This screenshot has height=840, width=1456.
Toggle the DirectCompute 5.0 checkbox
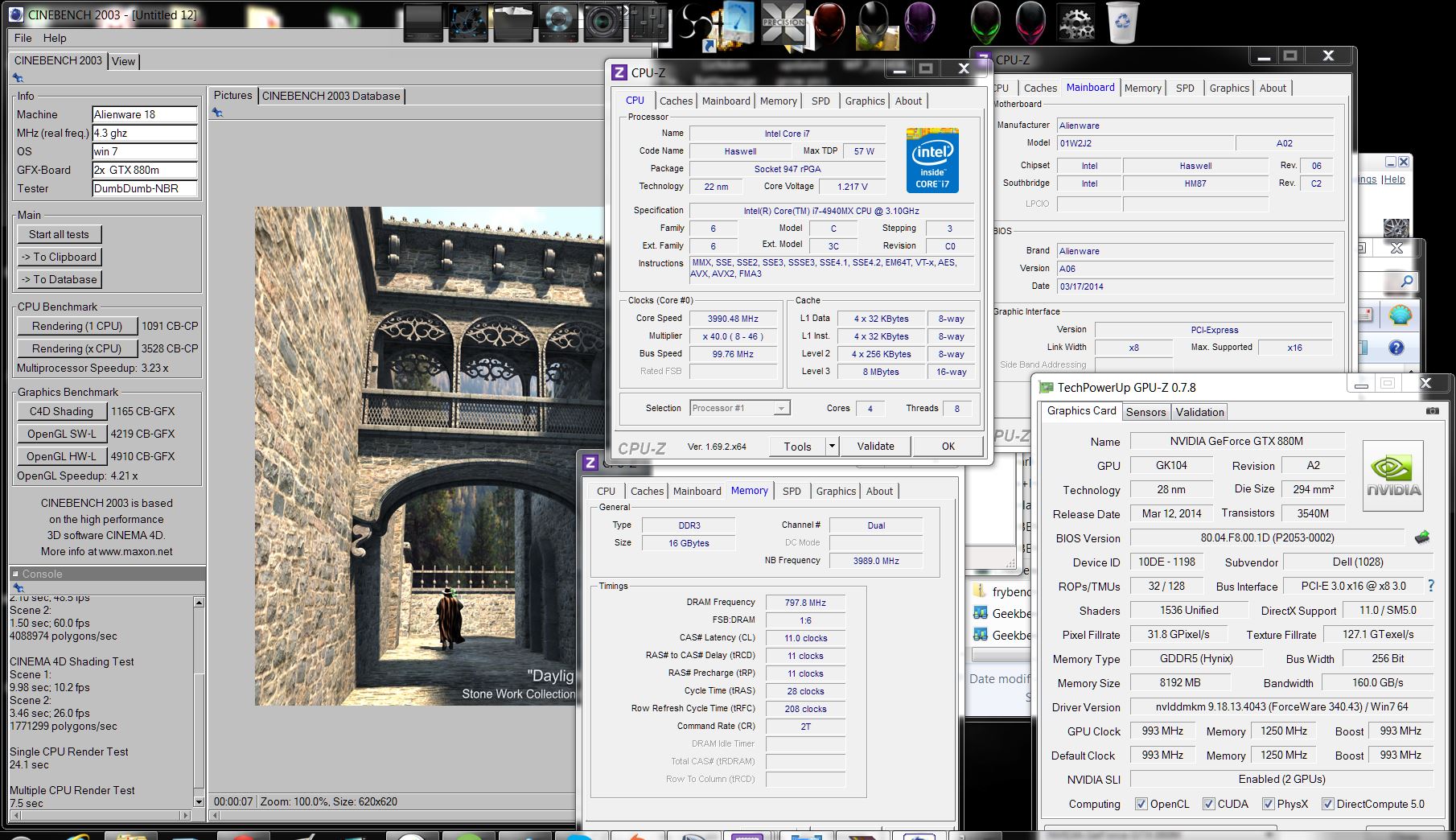click(x=1327, y=804)
